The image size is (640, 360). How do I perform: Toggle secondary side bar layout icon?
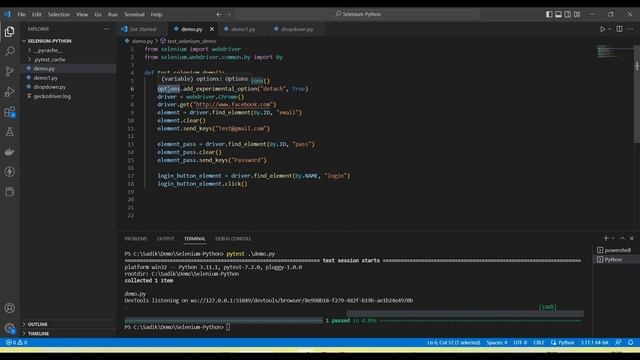pyautogui.click(x=568, y=14)
